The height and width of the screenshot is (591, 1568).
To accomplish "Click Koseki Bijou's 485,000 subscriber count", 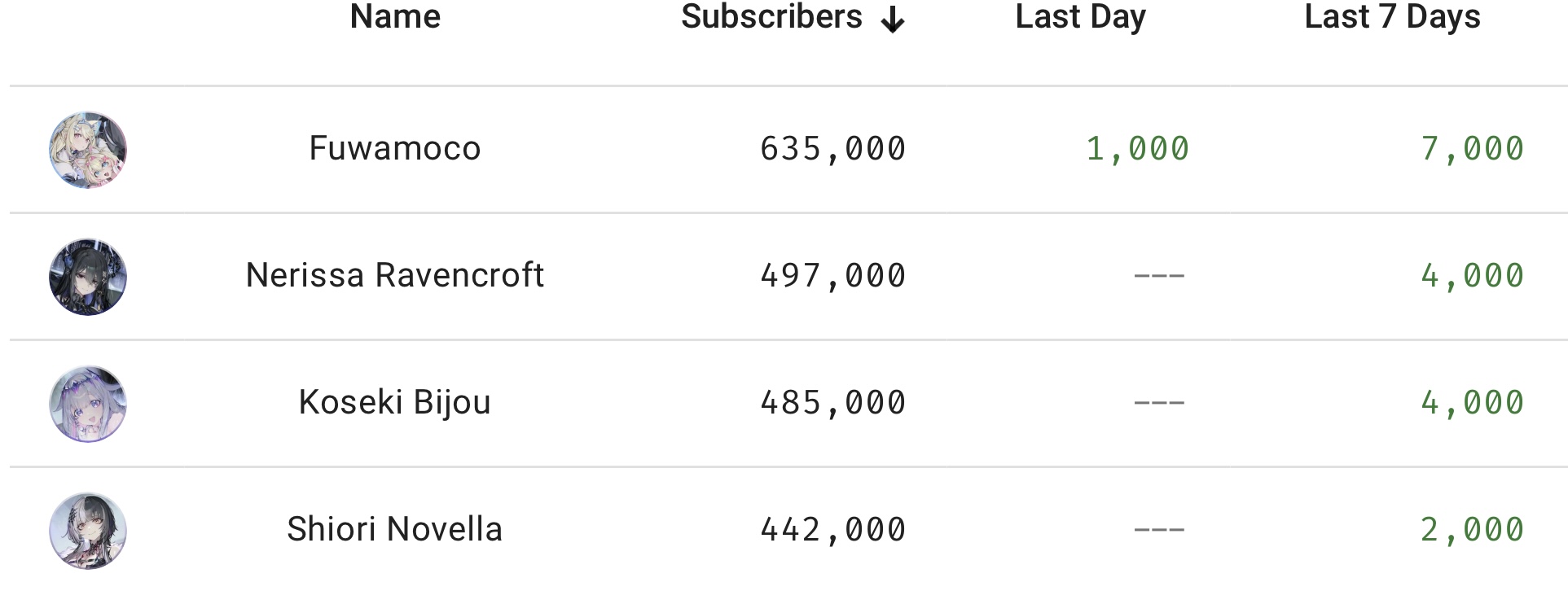I will click(x=832, y=403).
